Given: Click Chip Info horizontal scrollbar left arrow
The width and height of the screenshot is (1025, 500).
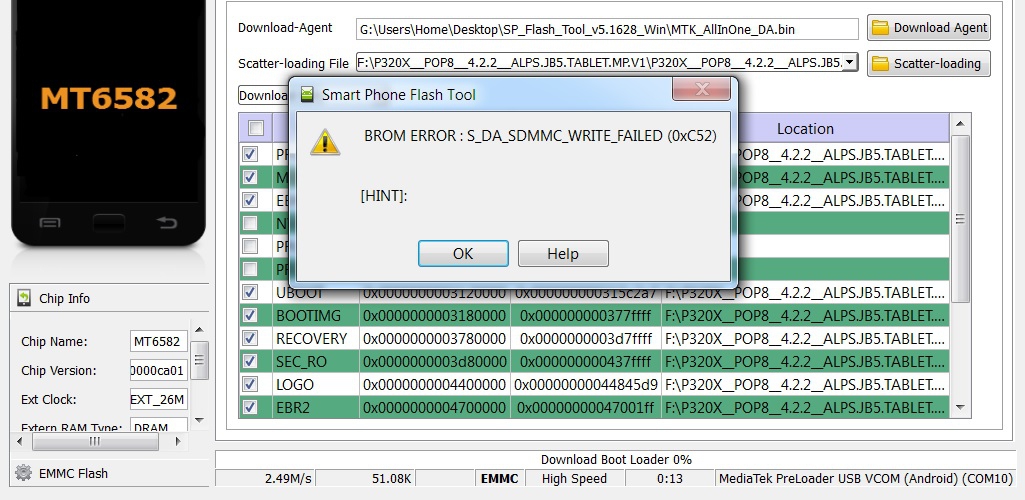Looking at the screenshot, I should tap(20, 442).
